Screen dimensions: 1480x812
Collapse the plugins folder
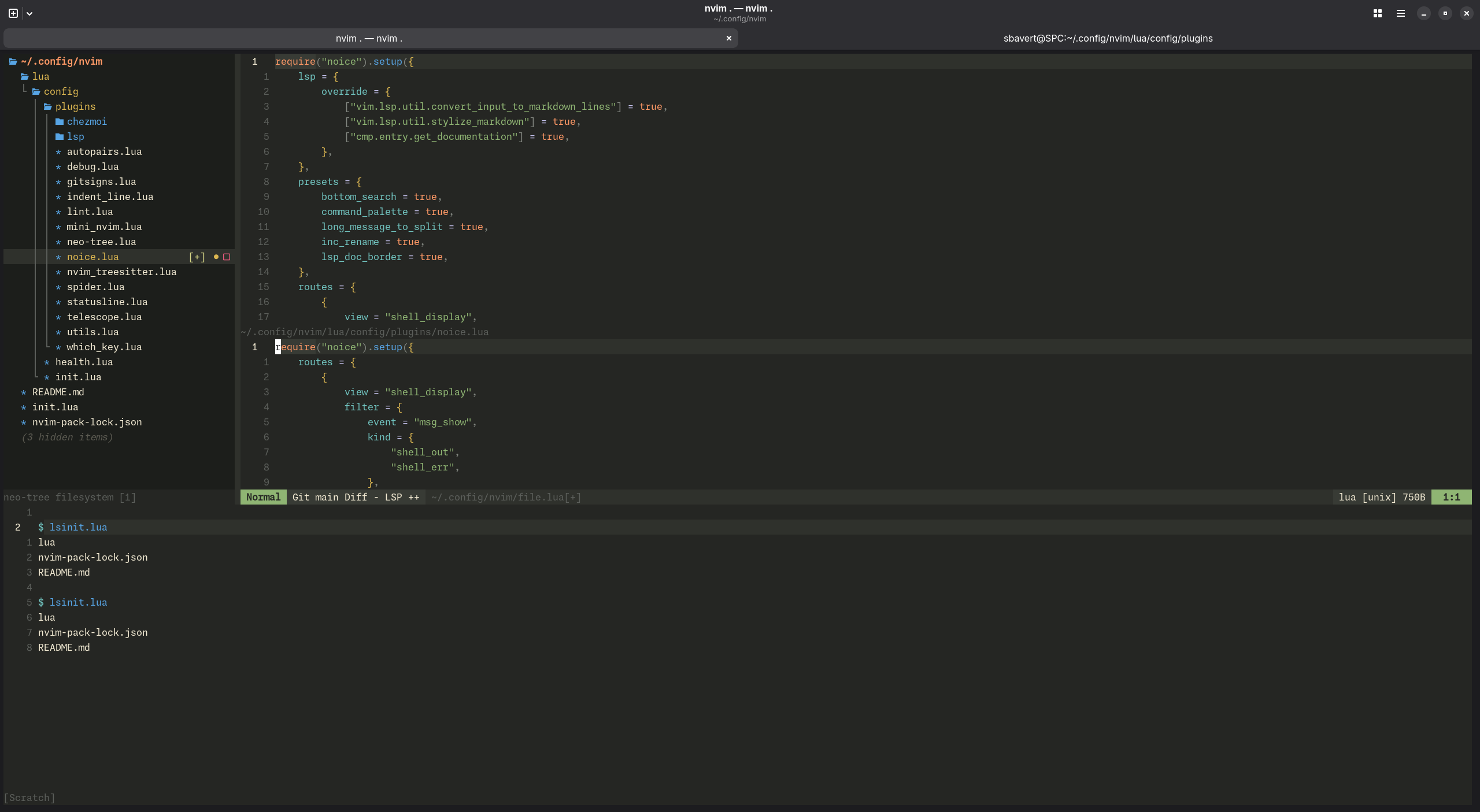click(x=69, y=106)
